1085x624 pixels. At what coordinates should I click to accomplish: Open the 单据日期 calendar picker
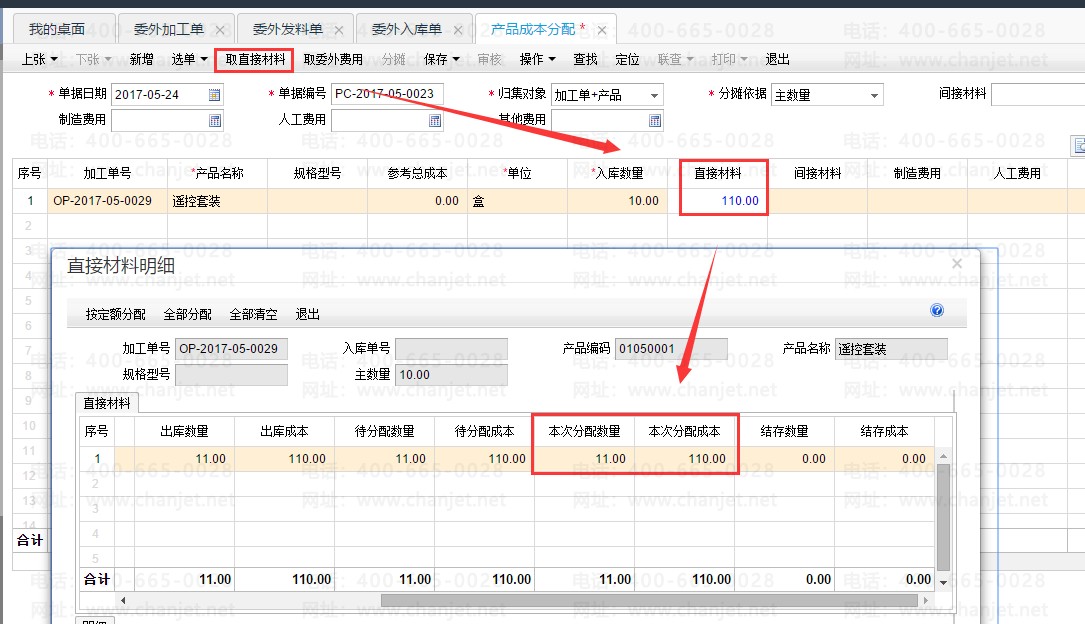tap(214, 95)
